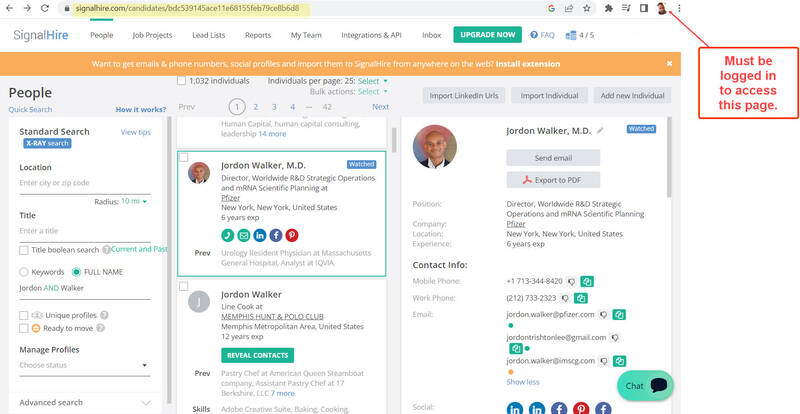The height and width of the screenshot is (414, 800).
Task: Select the Keywords radio button
Action: point(24,271)
